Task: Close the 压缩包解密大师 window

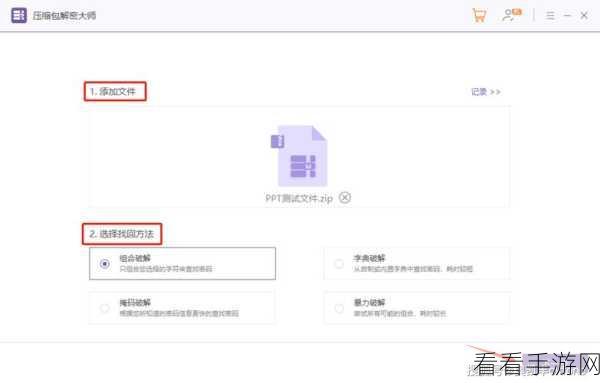Action: pos(584,15)
